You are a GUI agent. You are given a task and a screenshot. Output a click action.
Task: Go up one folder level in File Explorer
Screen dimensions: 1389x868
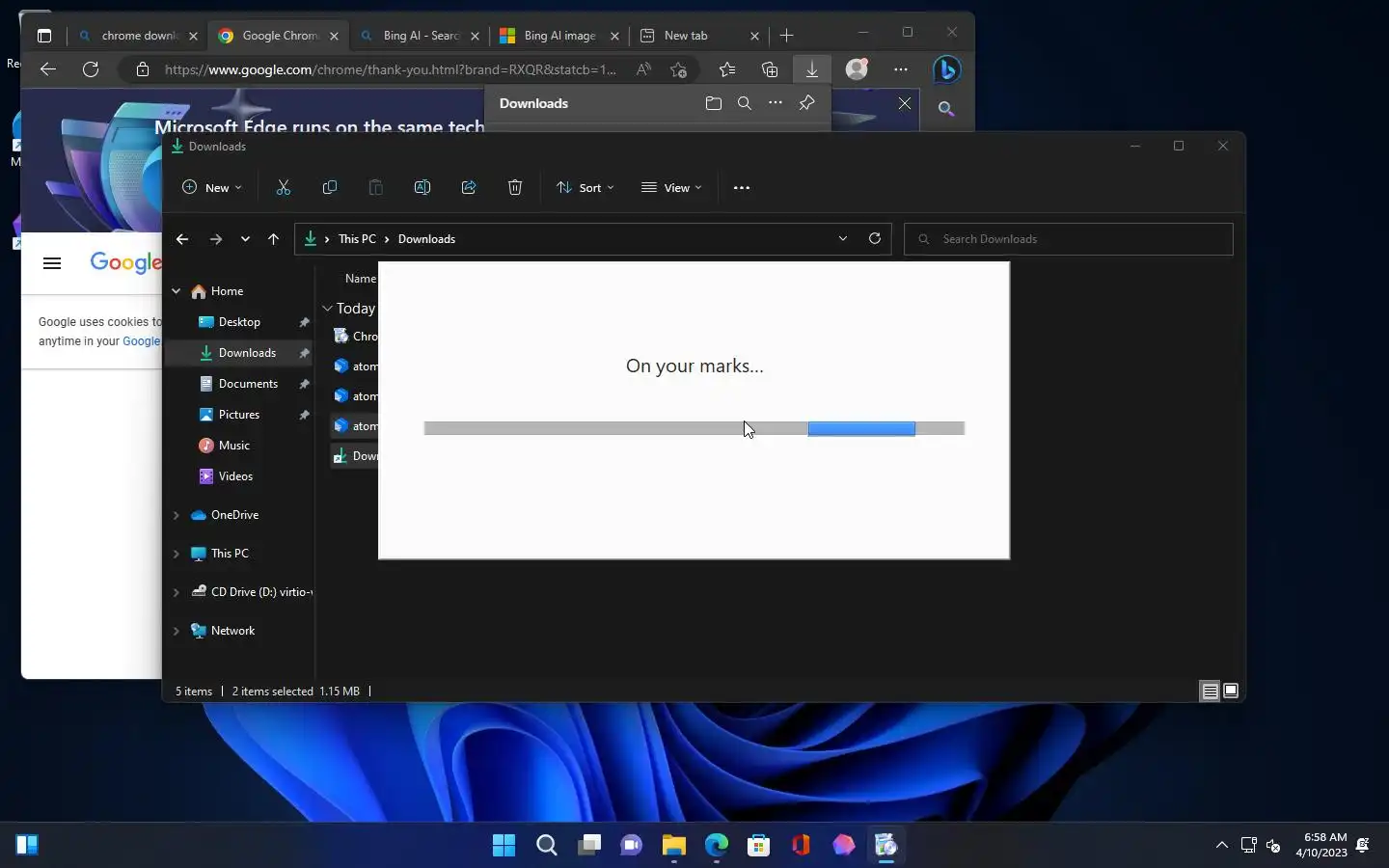click(x=274, y=239)
